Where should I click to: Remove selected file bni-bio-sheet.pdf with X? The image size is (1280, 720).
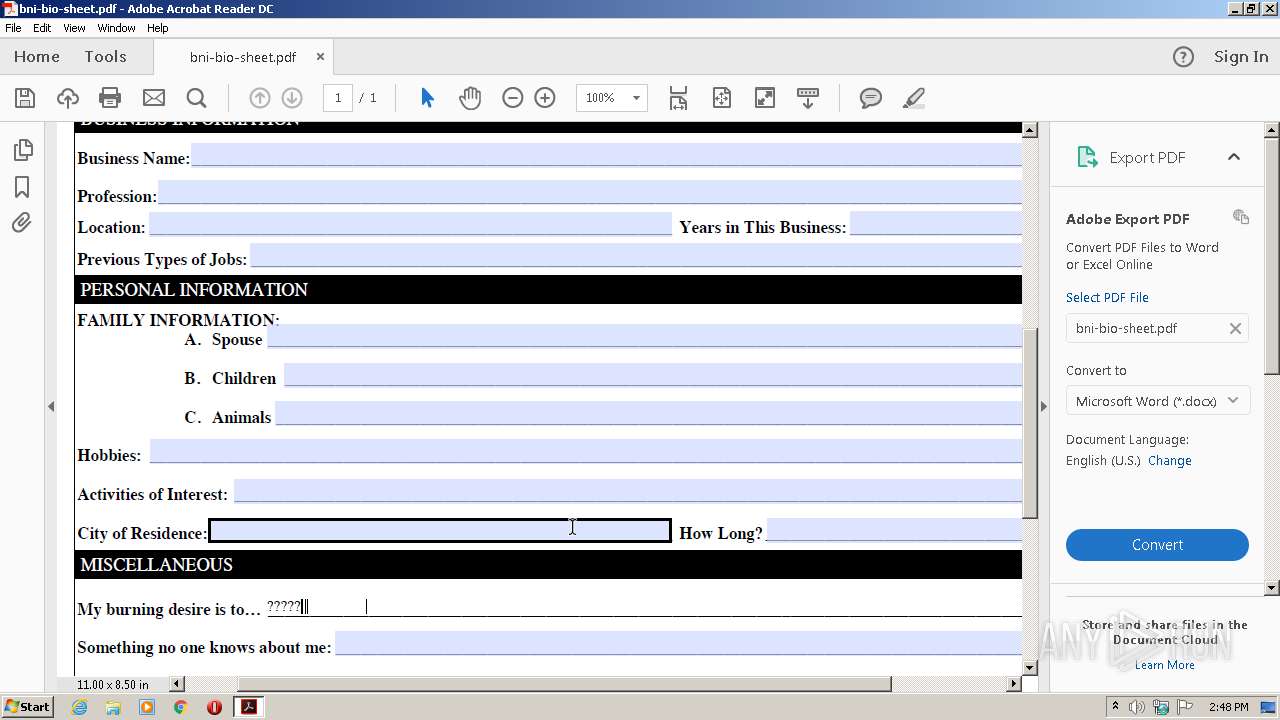(1235, 328)
